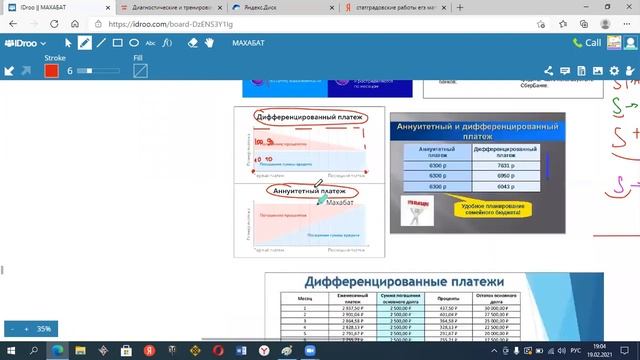Close the Яндекс.Диск tab
This screenshot has height=360, width=640.
click(332, 8)
